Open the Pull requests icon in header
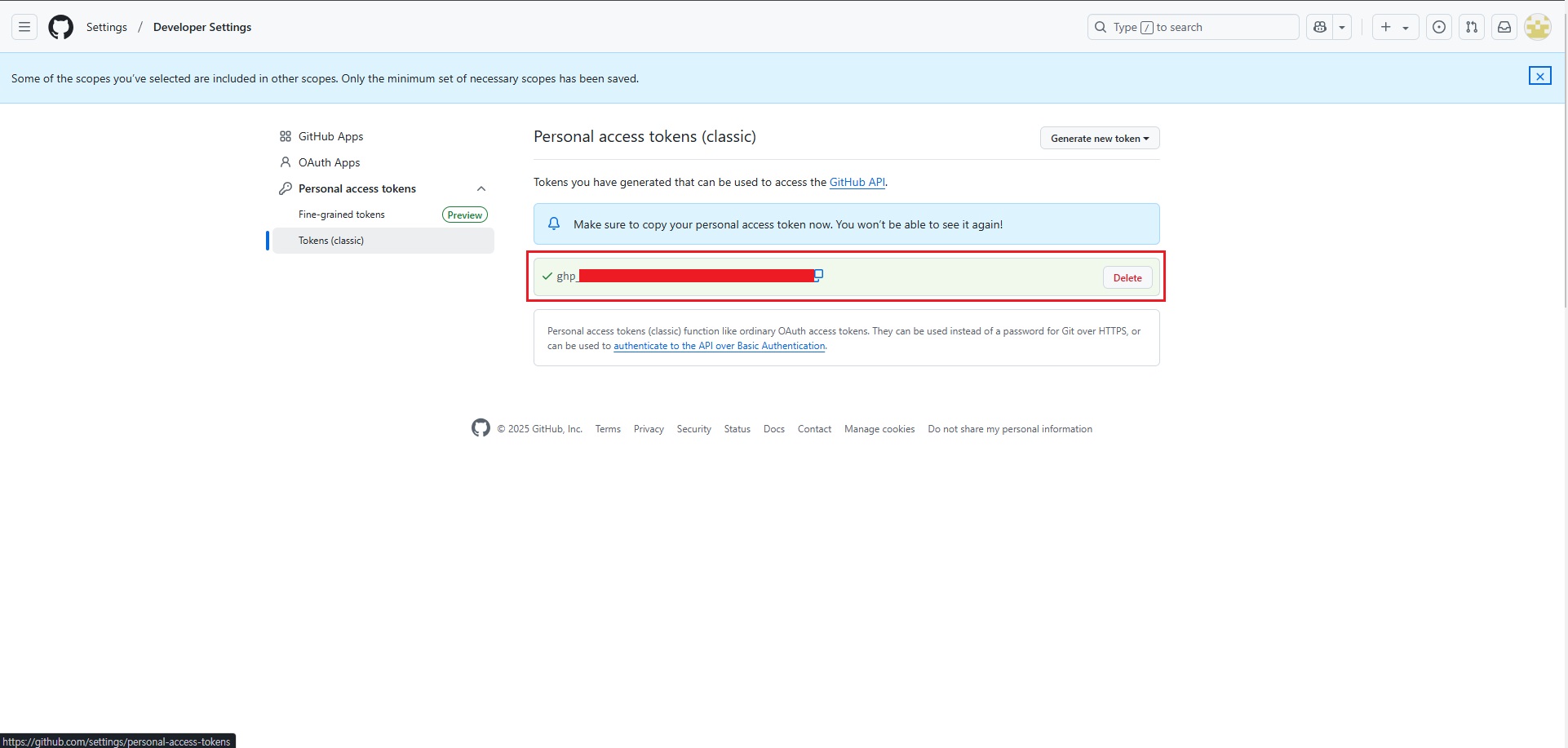The height and width of the screenshot is (748, 1568). [x=1472, y=27]
